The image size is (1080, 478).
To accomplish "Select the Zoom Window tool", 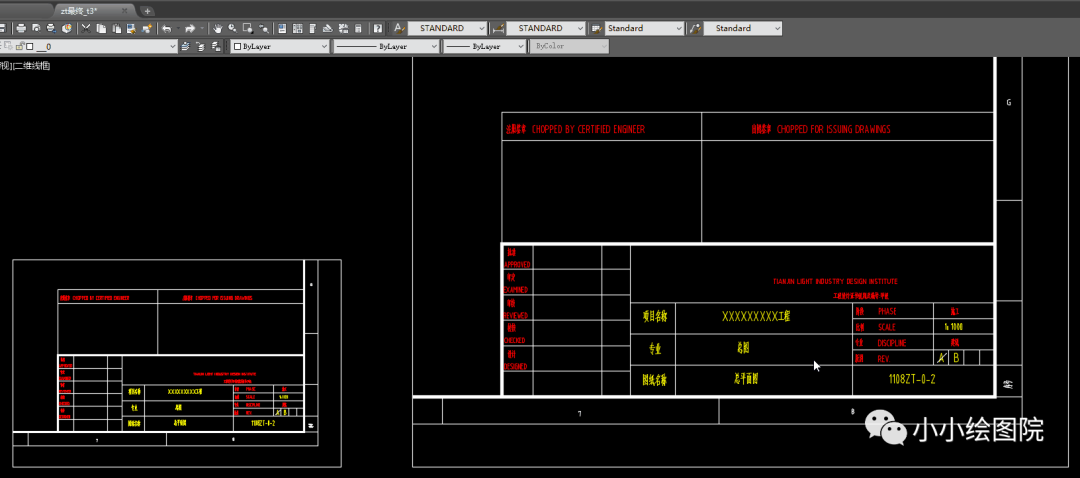I will pyautogui.click(x=247, y=28).
